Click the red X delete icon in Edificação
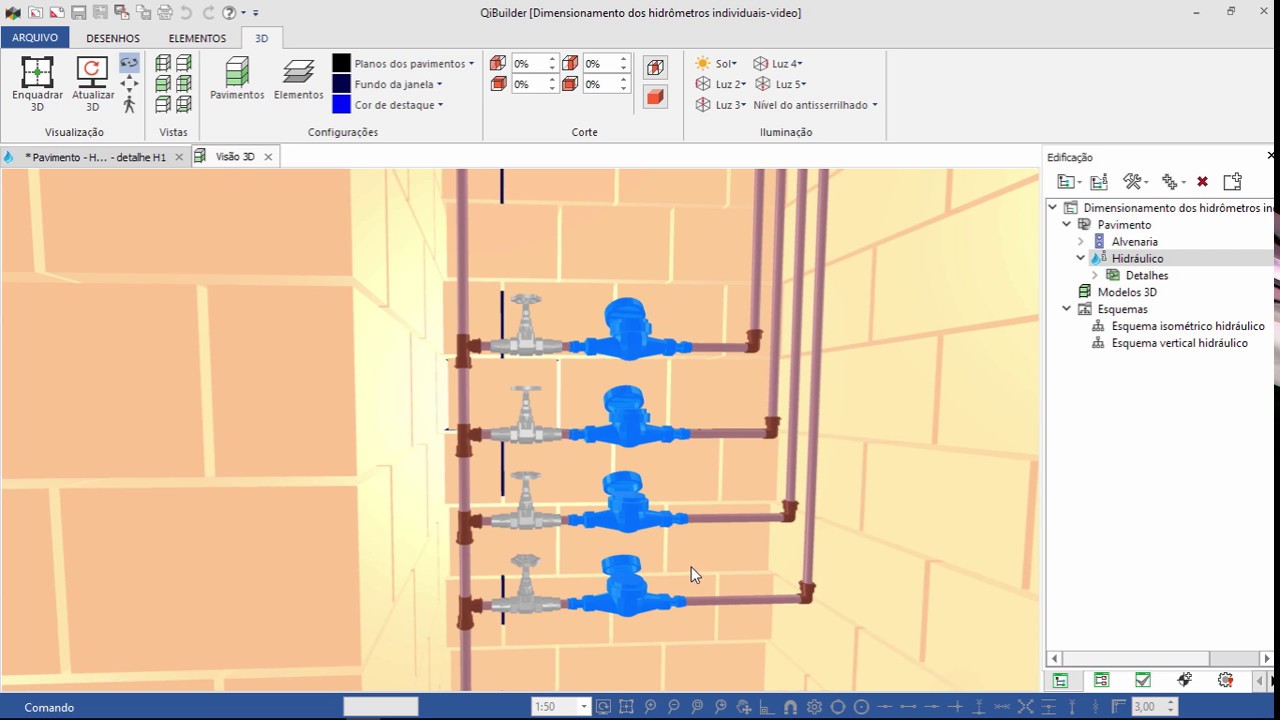This screenshot has width=1280, height=720. click(1202, 182)
